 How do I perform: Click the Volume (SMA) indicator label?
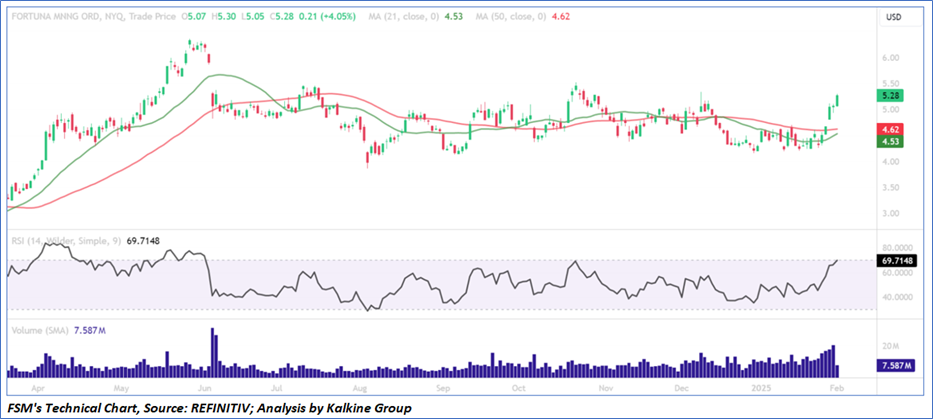[x=41, y=330]
